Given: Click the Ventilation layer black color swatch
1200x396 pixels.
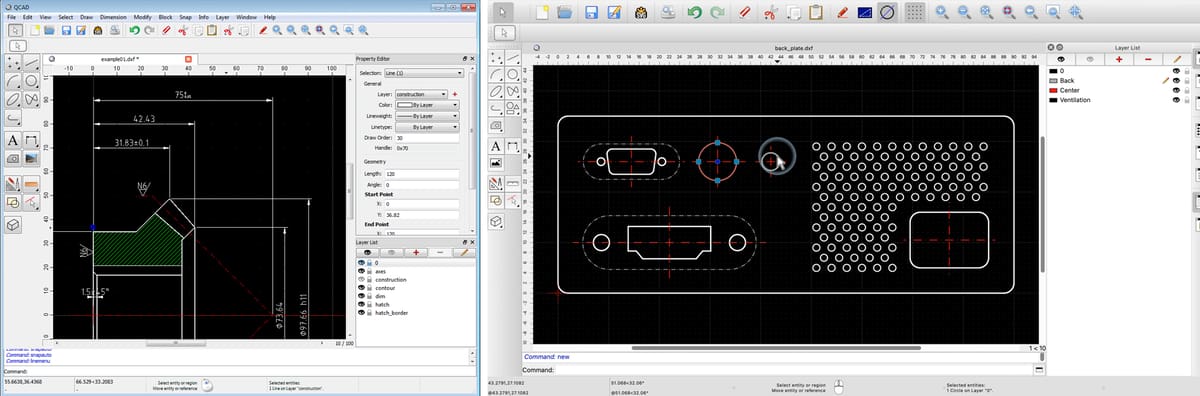Looking at the screenshot, I should [x=1053, y=100].
